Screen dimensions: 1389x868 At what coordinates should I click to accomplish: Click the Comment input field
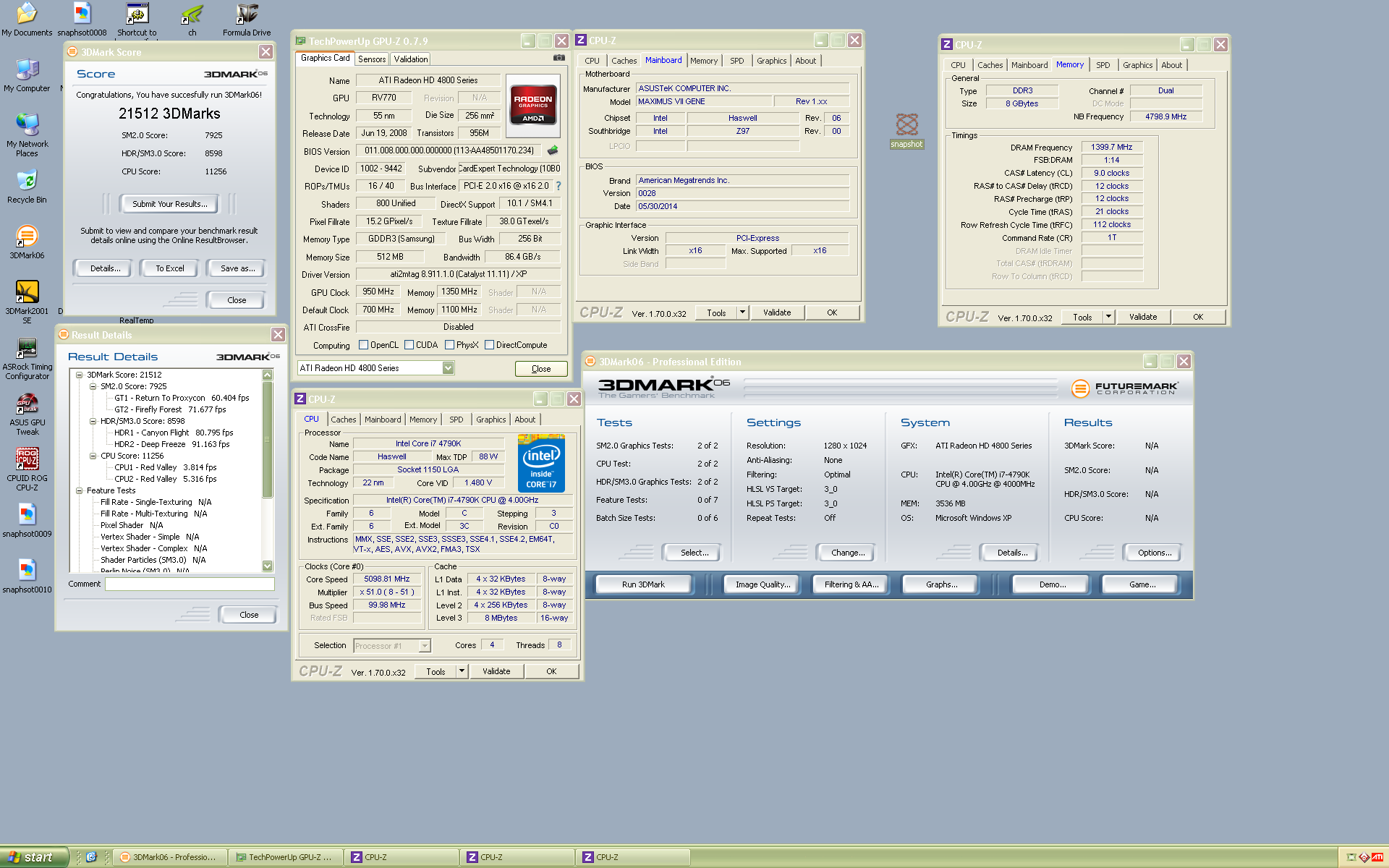click(x=190, y=584)
